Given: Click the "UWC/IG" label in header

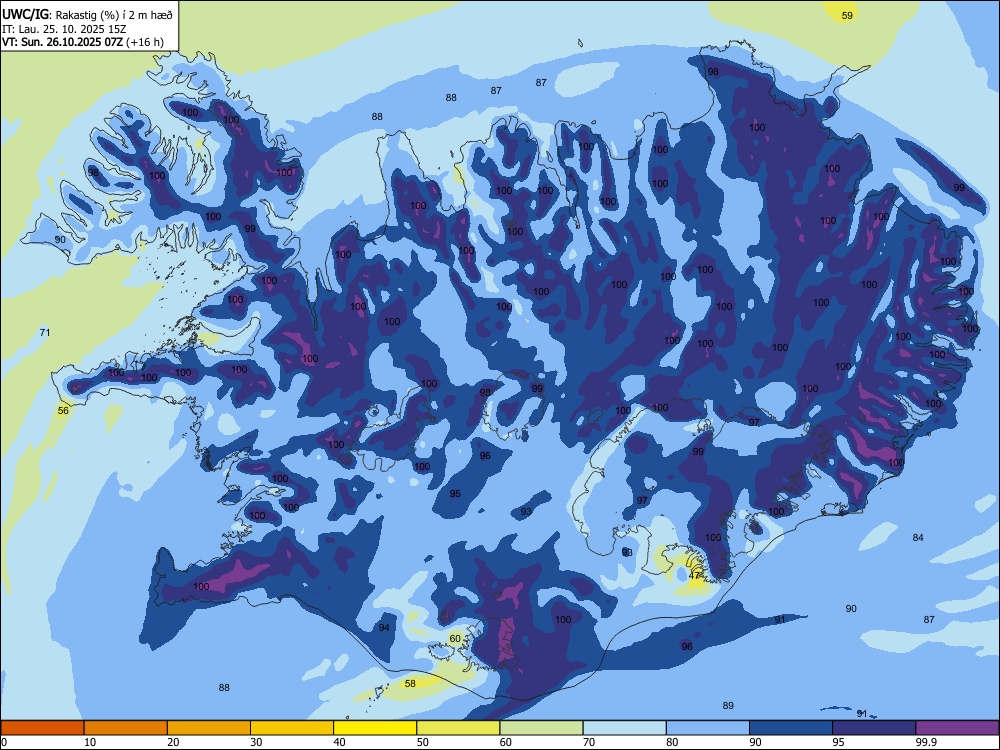Looking at the screenshot, I should pos(25,13).
